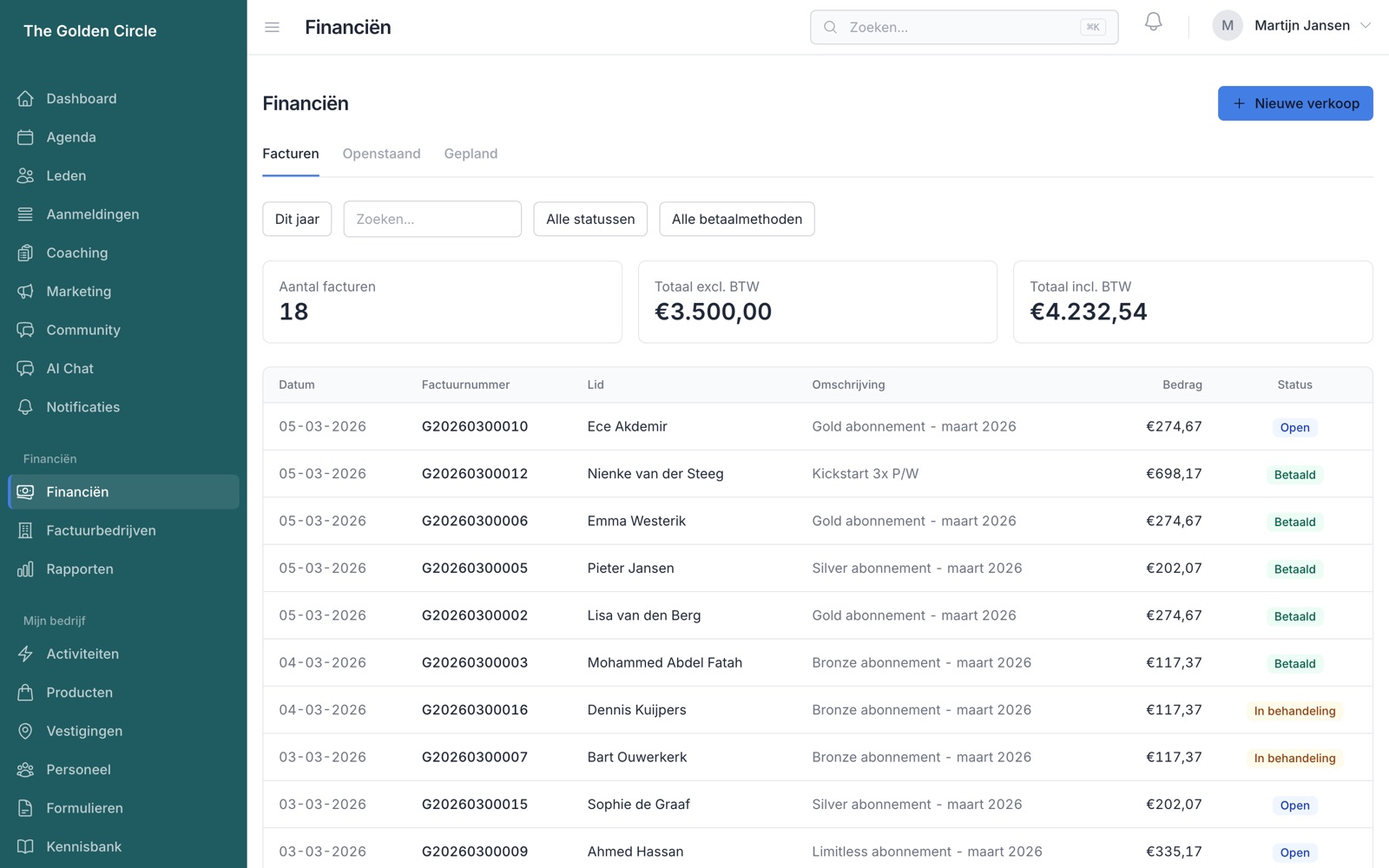
Task: Open the Alle statussen filter dropdown
Action: (x=590, y=219)
